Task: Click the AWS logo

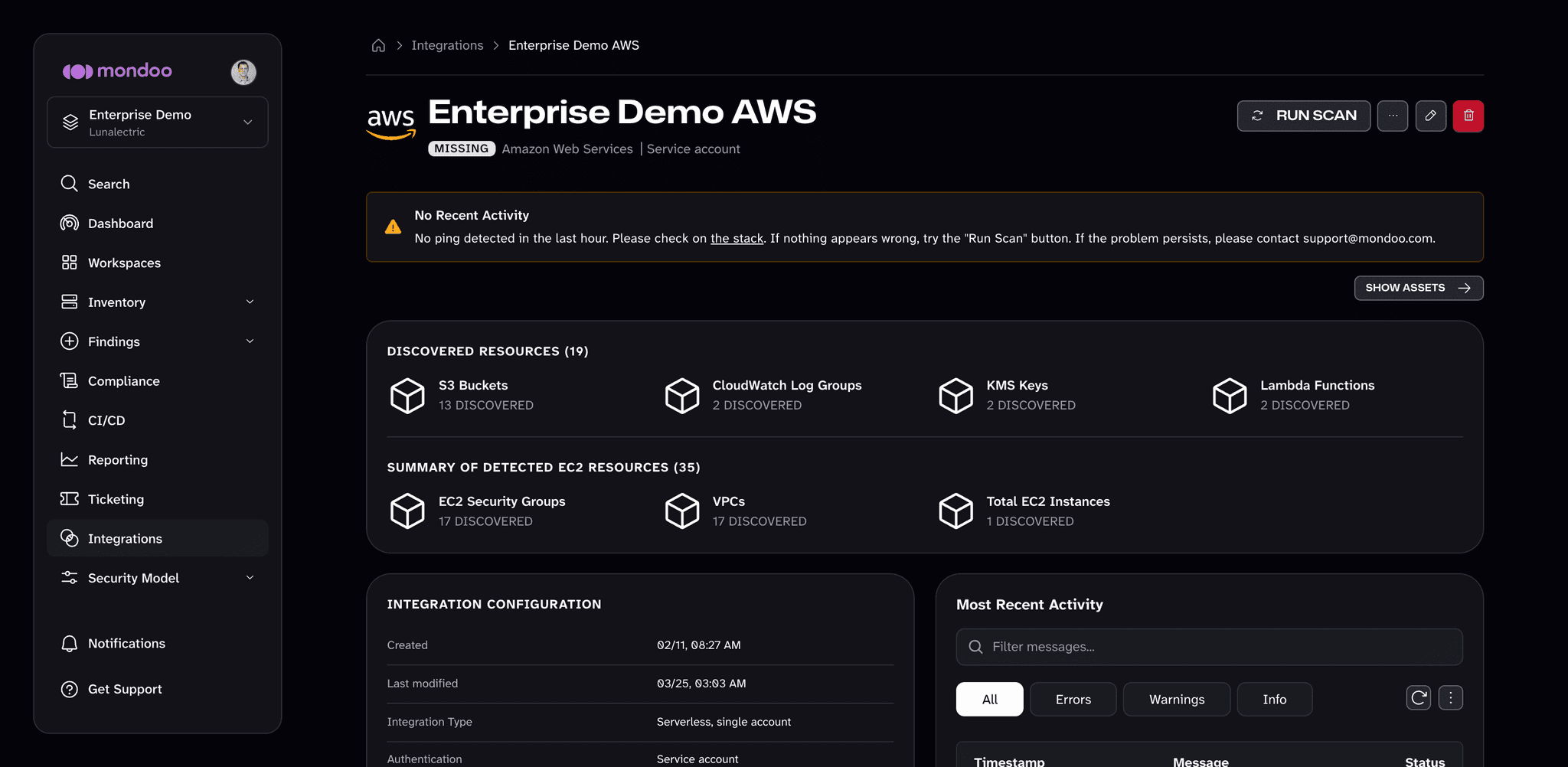Action: pyautogui.click(x=391, y=123)
